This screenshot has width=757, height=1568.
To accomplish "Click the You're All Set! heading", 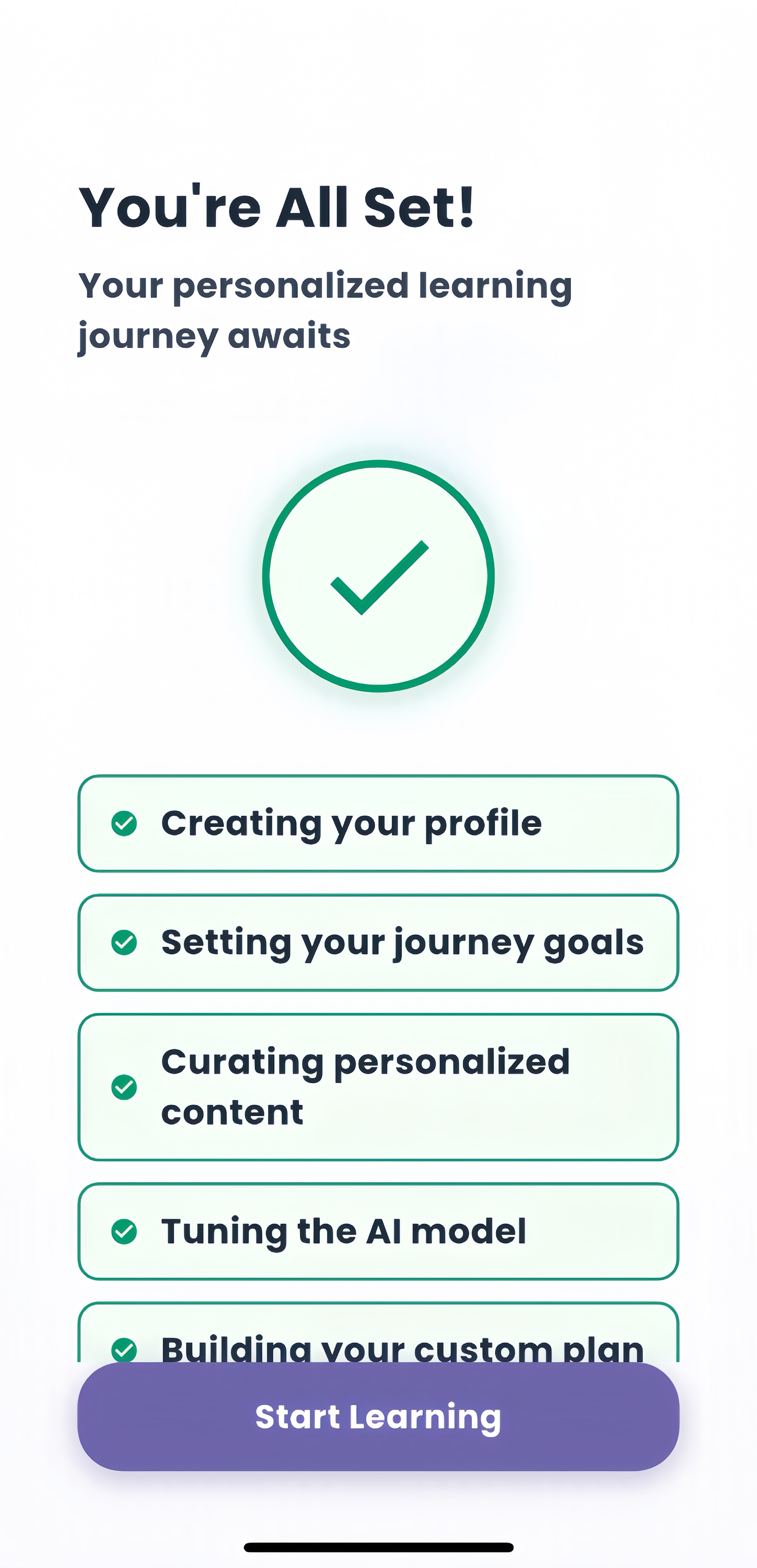I will click(276, 207).
